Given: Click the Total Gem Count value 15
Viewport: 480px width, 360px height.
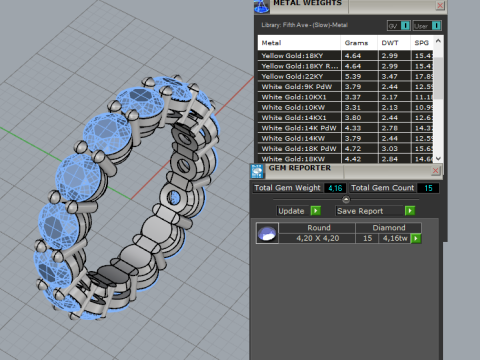Looking at the screenshot, I should (x=428, y=188).
